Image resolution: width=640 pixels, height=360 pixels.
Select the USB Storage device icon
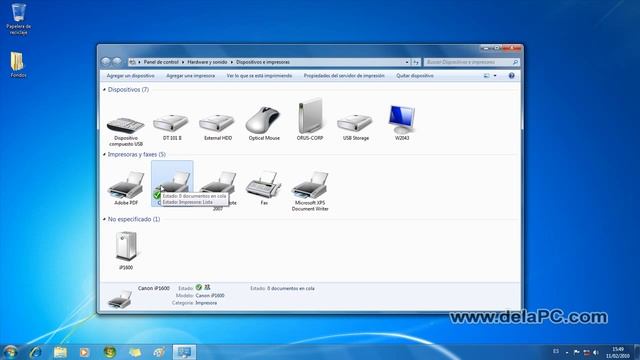(356, 127)
